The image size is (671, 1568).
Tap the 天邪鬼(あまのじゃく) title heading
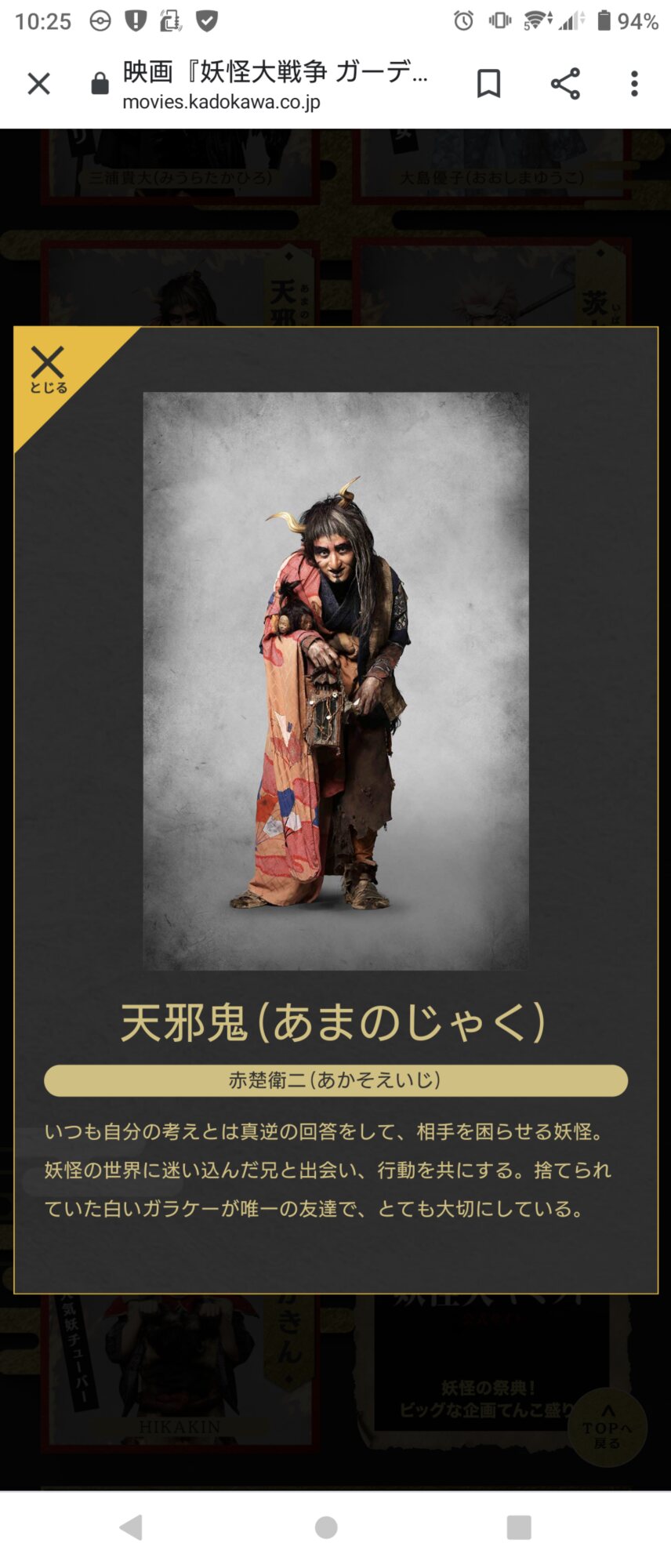click(x=334, y=1022)
